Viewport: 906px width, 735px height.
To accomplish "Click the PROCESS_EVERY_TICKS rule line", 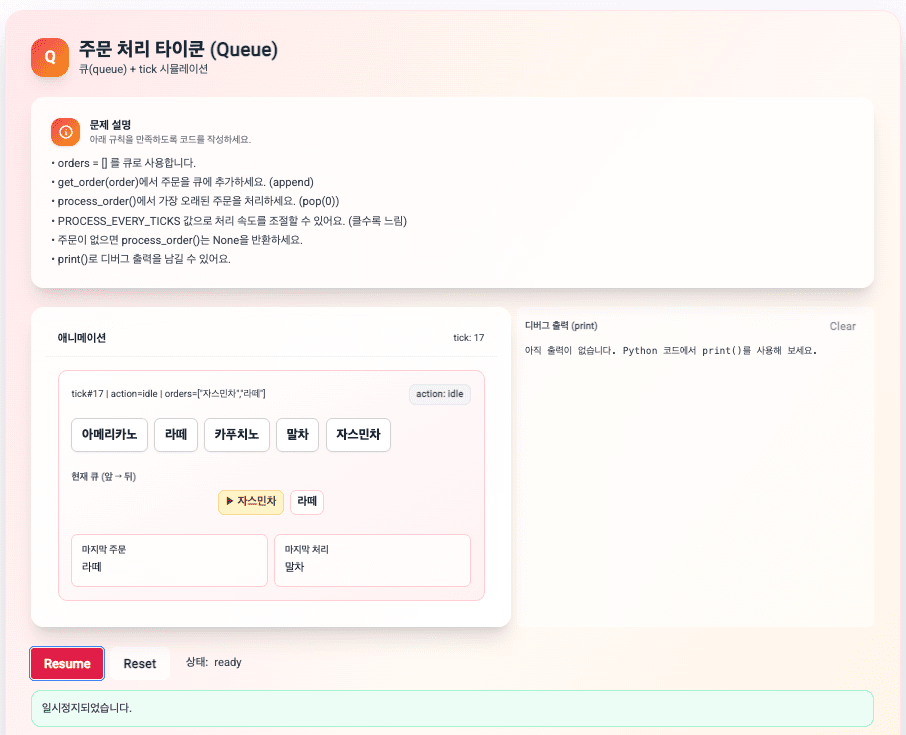I will (x=229, y=221).
